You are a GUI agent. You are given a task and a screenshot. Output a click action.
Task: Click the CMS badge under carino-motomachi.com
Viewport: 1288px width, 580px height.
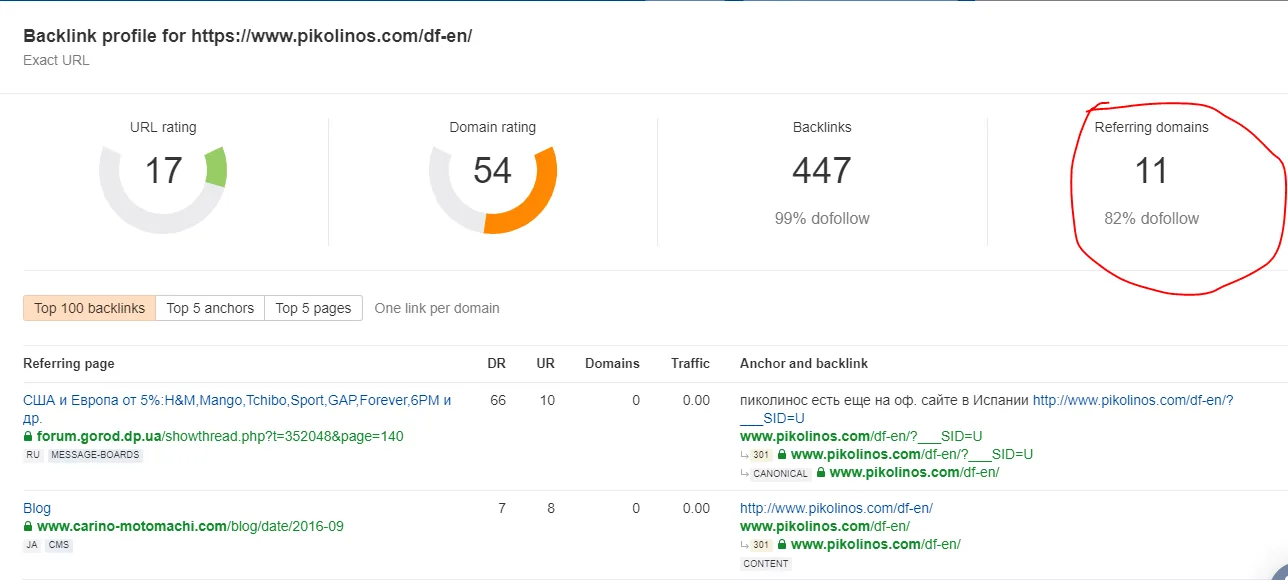click(59, 544)
